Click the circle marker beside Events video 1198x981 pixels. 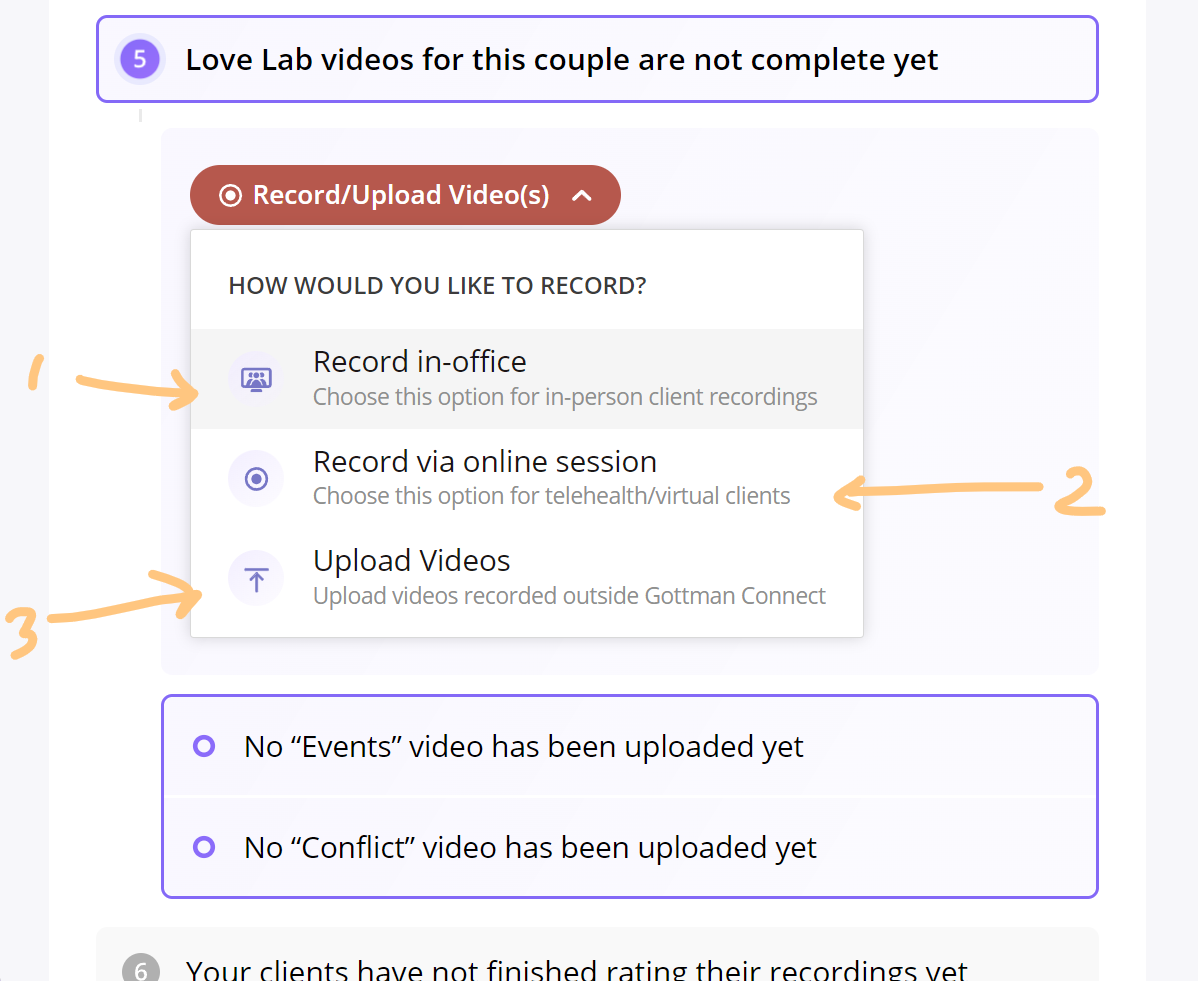pos(204,746)
